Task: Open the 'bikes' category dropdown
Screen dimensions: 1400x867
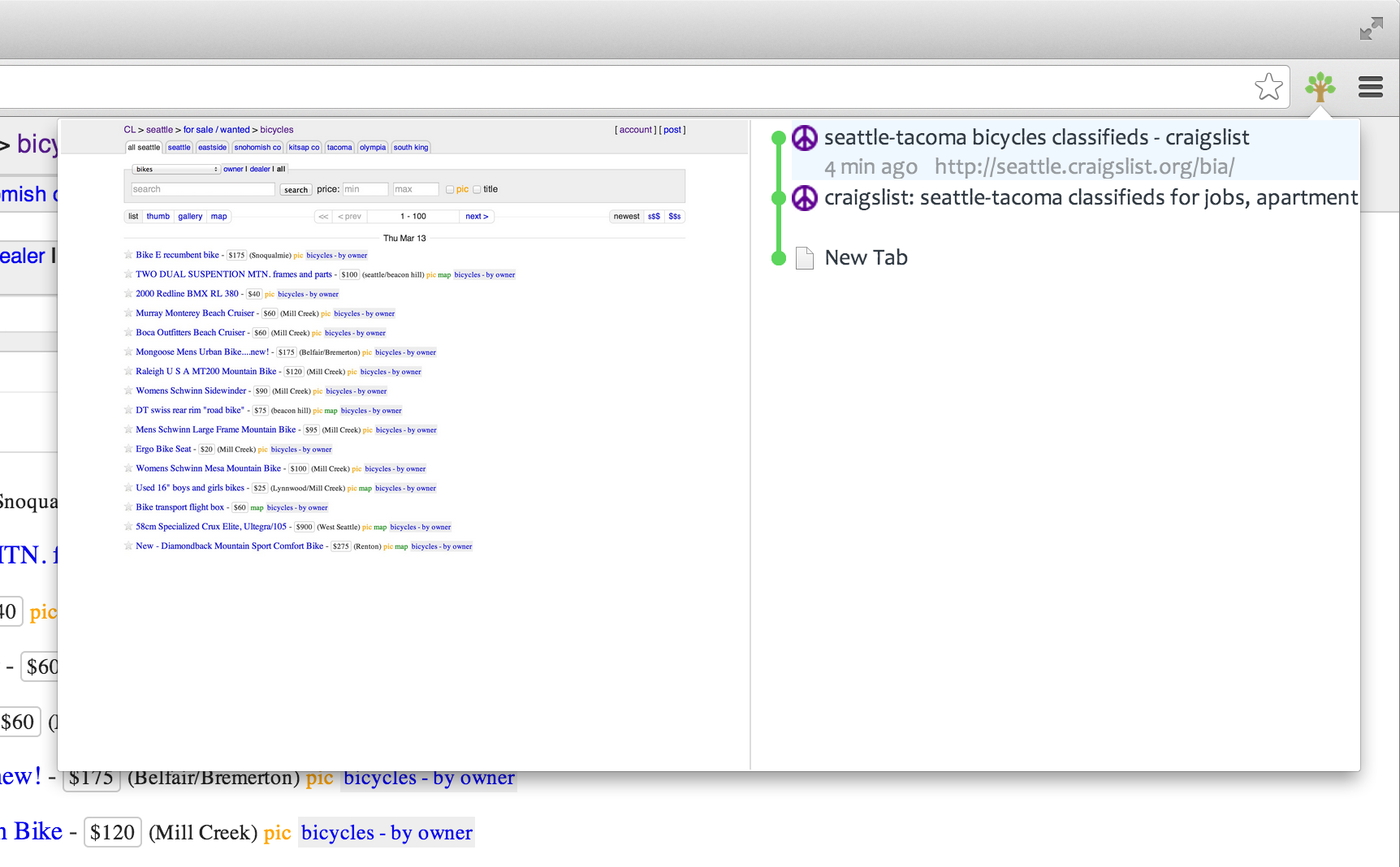Action: click(176, 170)
